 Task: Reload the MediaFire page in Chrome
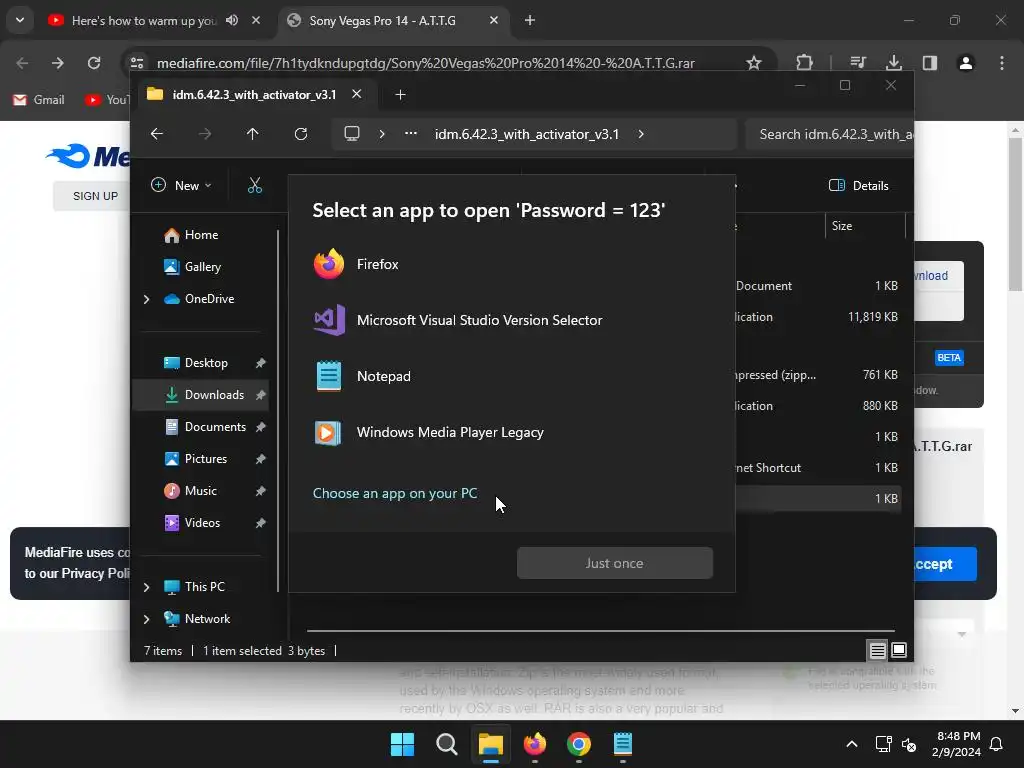tap(94, 63)
